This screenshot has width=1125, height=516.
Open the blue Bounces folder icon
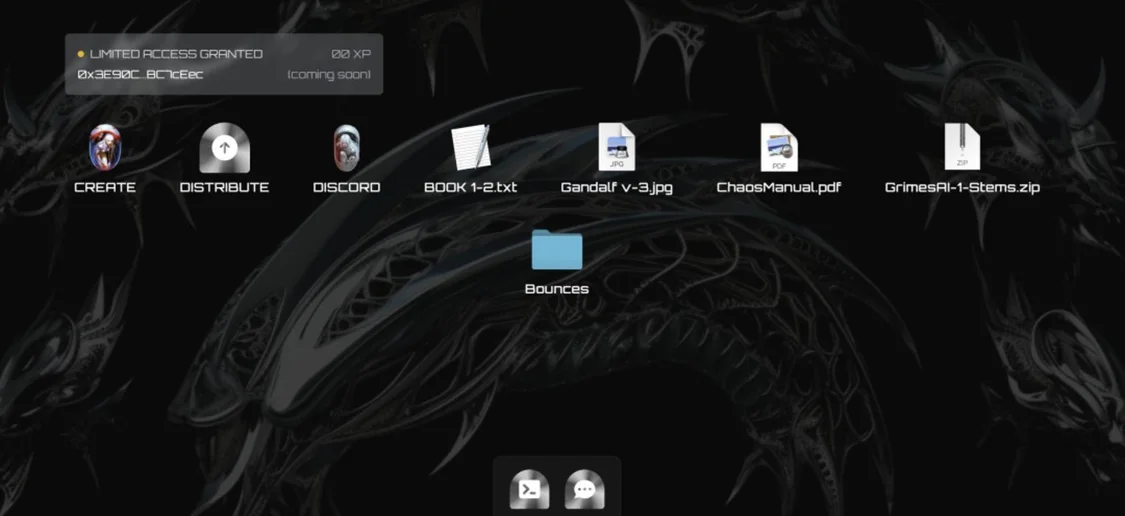click(x=557, y=249)
